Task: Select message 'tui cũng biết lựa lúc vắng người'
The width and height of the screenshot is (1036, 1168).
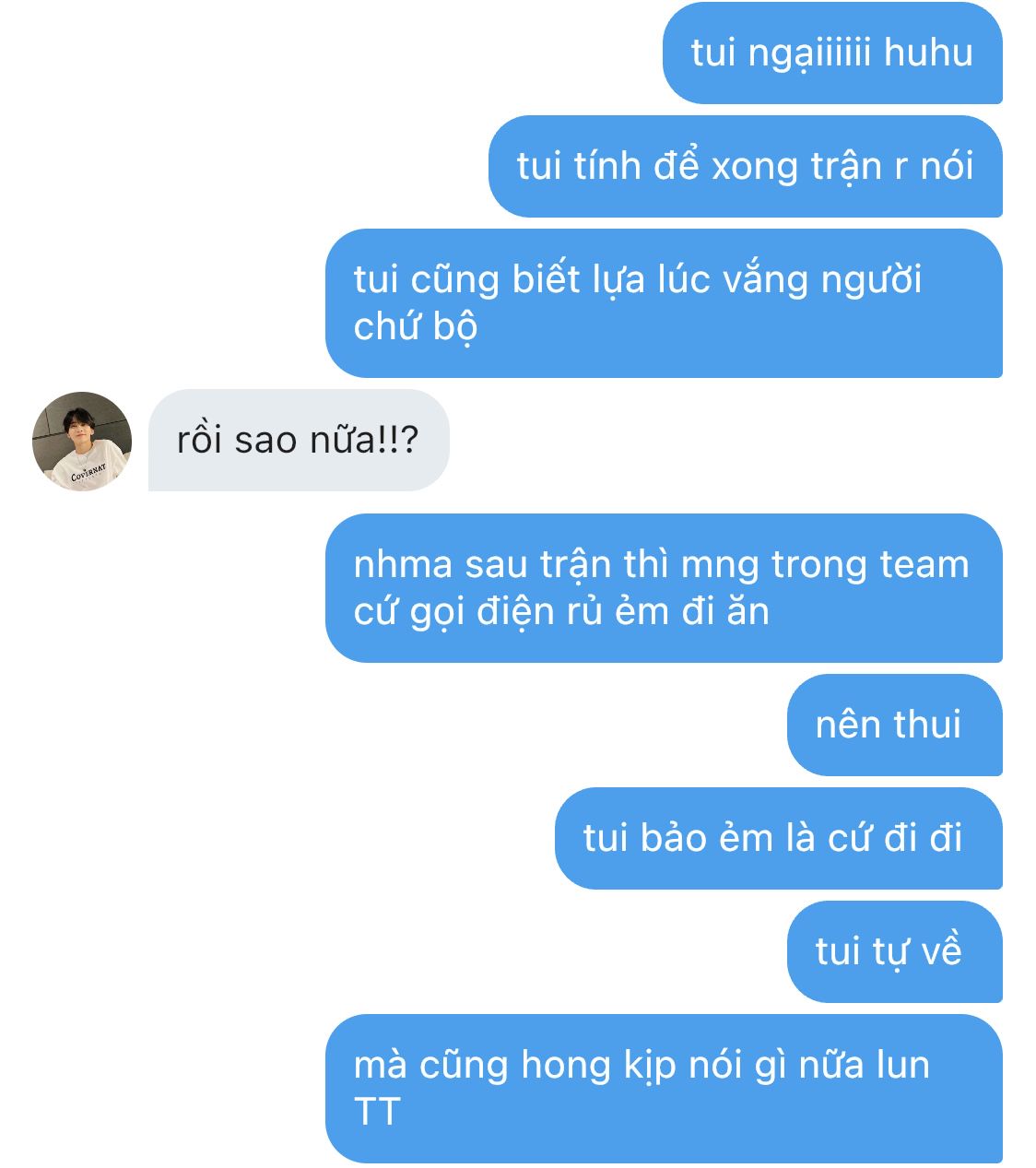Action: (664, 303)
